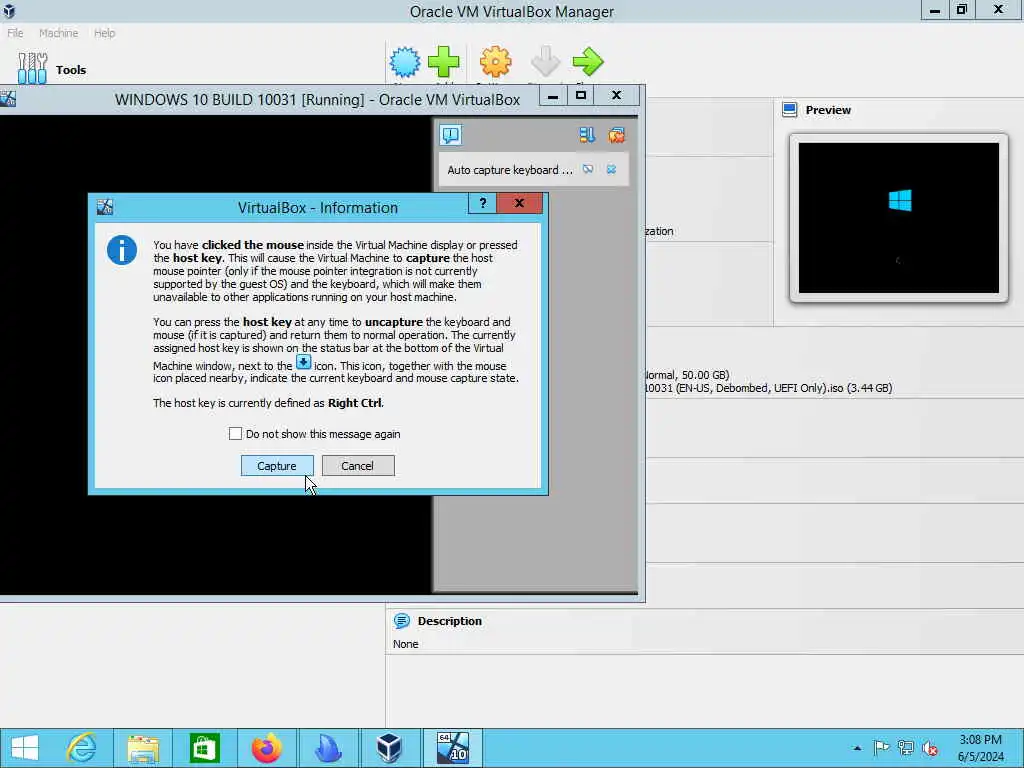Show hidden system tray icons arrow
Image resolution: width=1024 pixels, height=768 pixels.
pos(857,748)
